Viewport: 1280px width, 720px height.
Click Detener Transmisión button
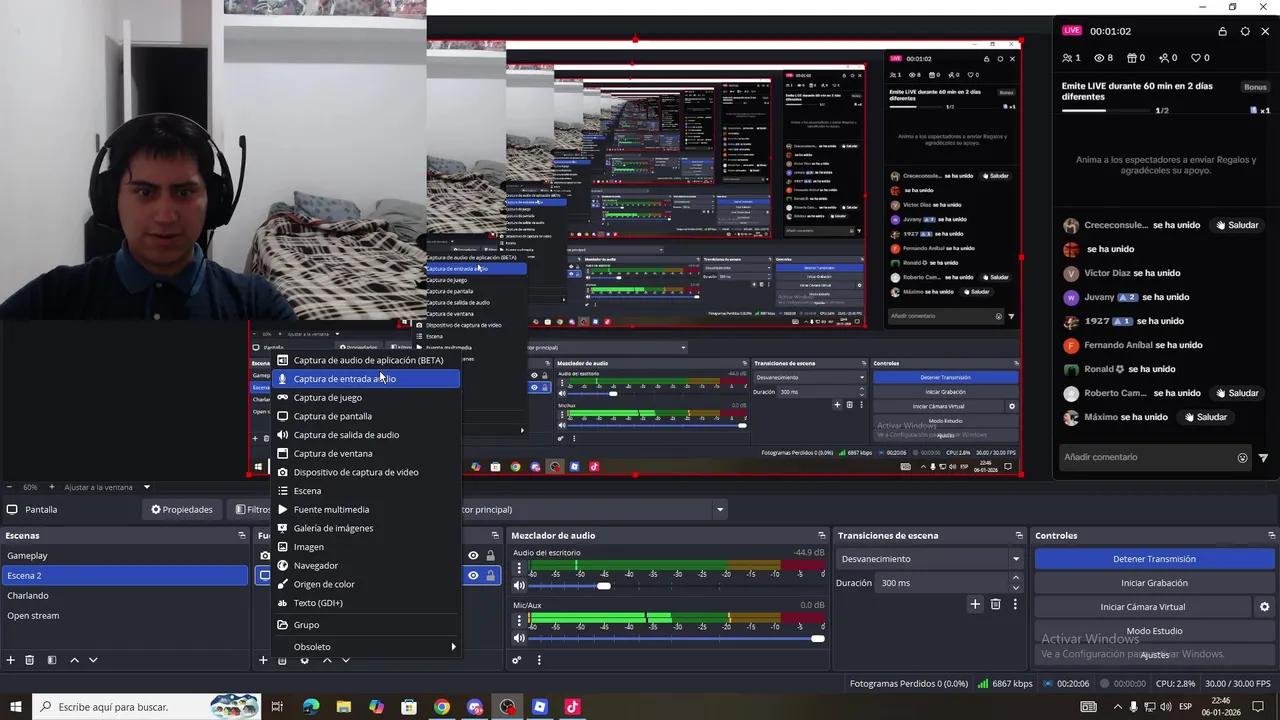pos(1154,559)
